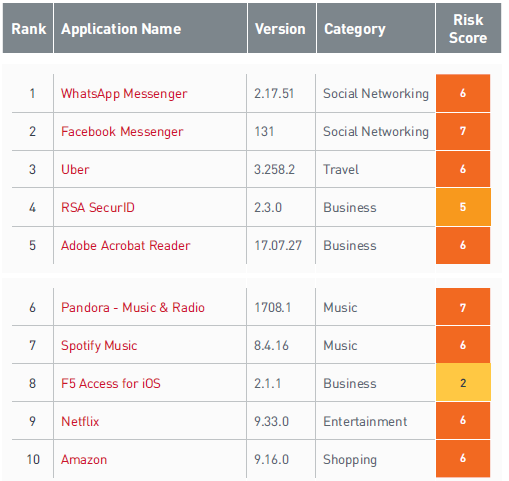Select the Amazon app link
This screenshot has width=509, height=481.
tap(84, 459)
